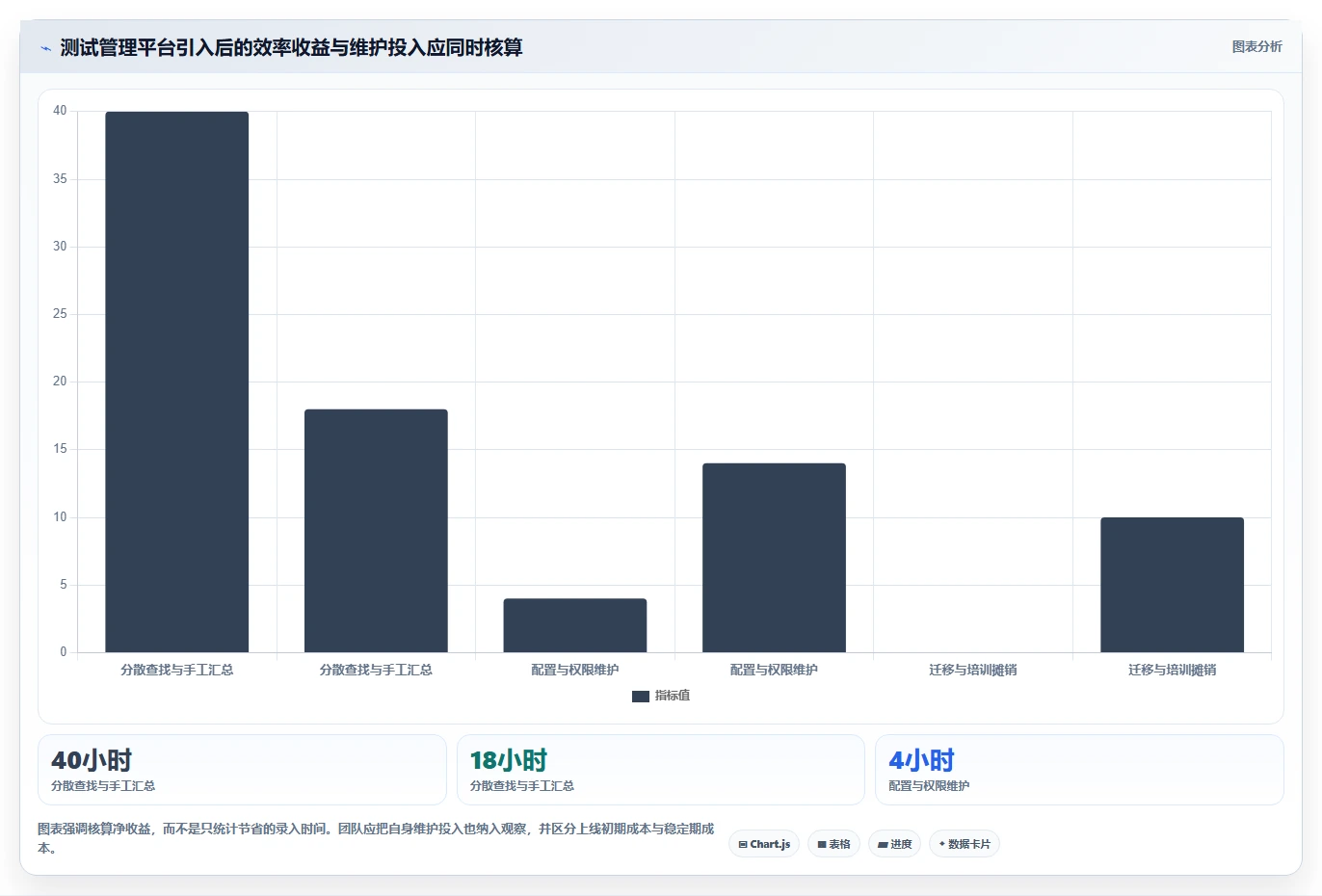This screenshot has width=1322, height=896.
Task: Click the lightning icon beside the panel title
Action: click(x=45, y=48)
